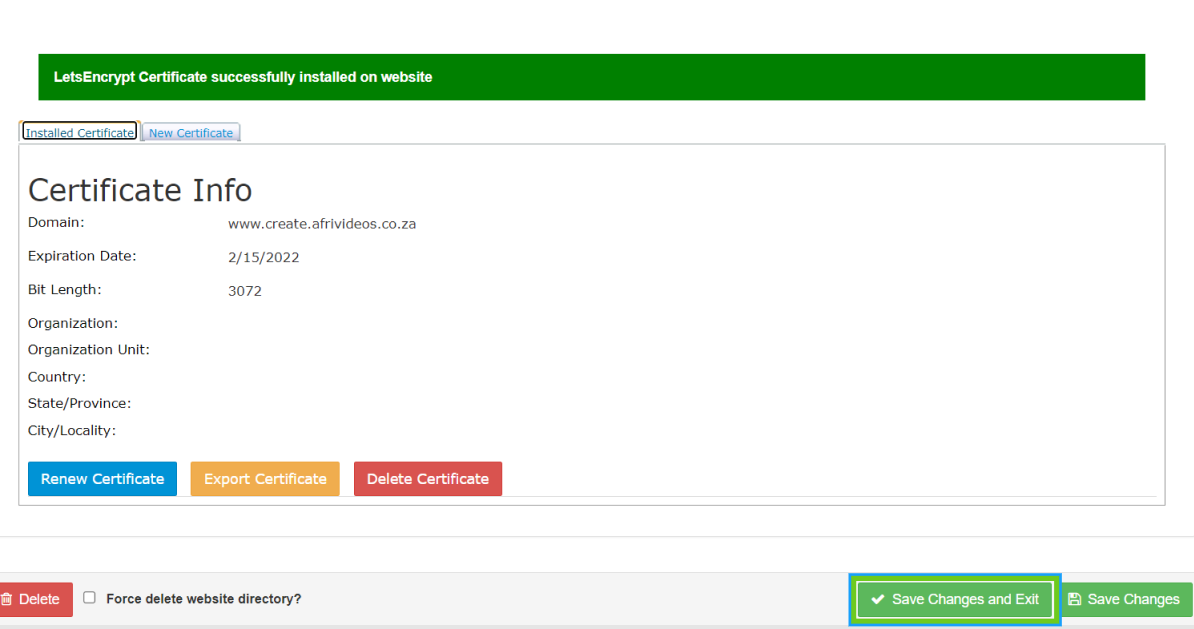
Task: Click the expiration date 2/15/2022
Action: (264, 258)
